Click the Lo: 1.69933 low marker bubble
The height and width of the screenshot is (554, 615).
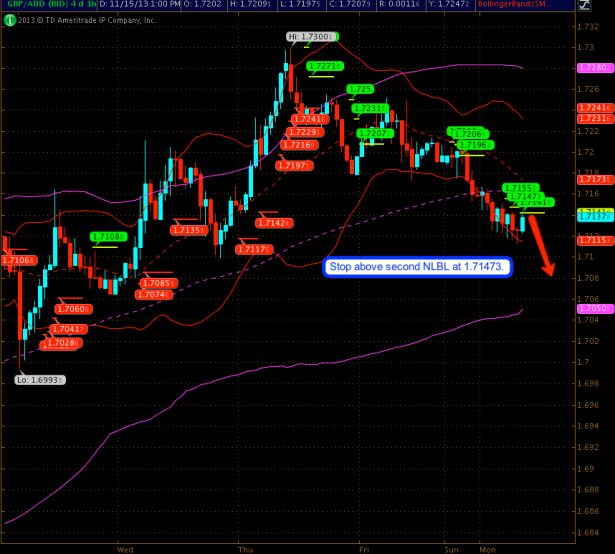click(x=40, y=380)
